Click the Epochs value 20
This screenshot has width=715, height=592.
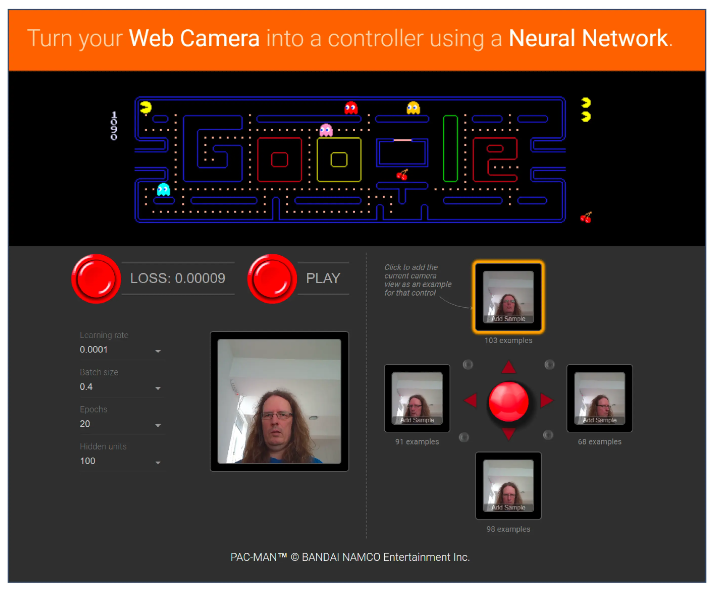click(85, 424)
